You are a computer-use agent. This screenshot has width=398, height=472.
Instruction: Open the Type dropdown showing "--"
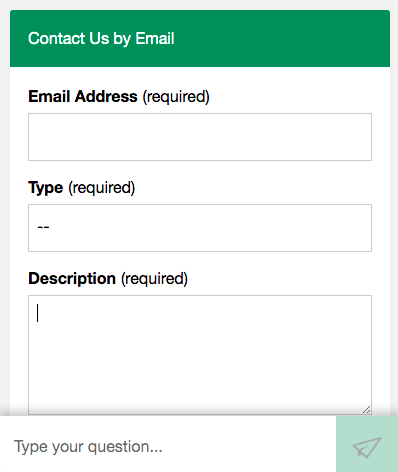tap(200, 228)
